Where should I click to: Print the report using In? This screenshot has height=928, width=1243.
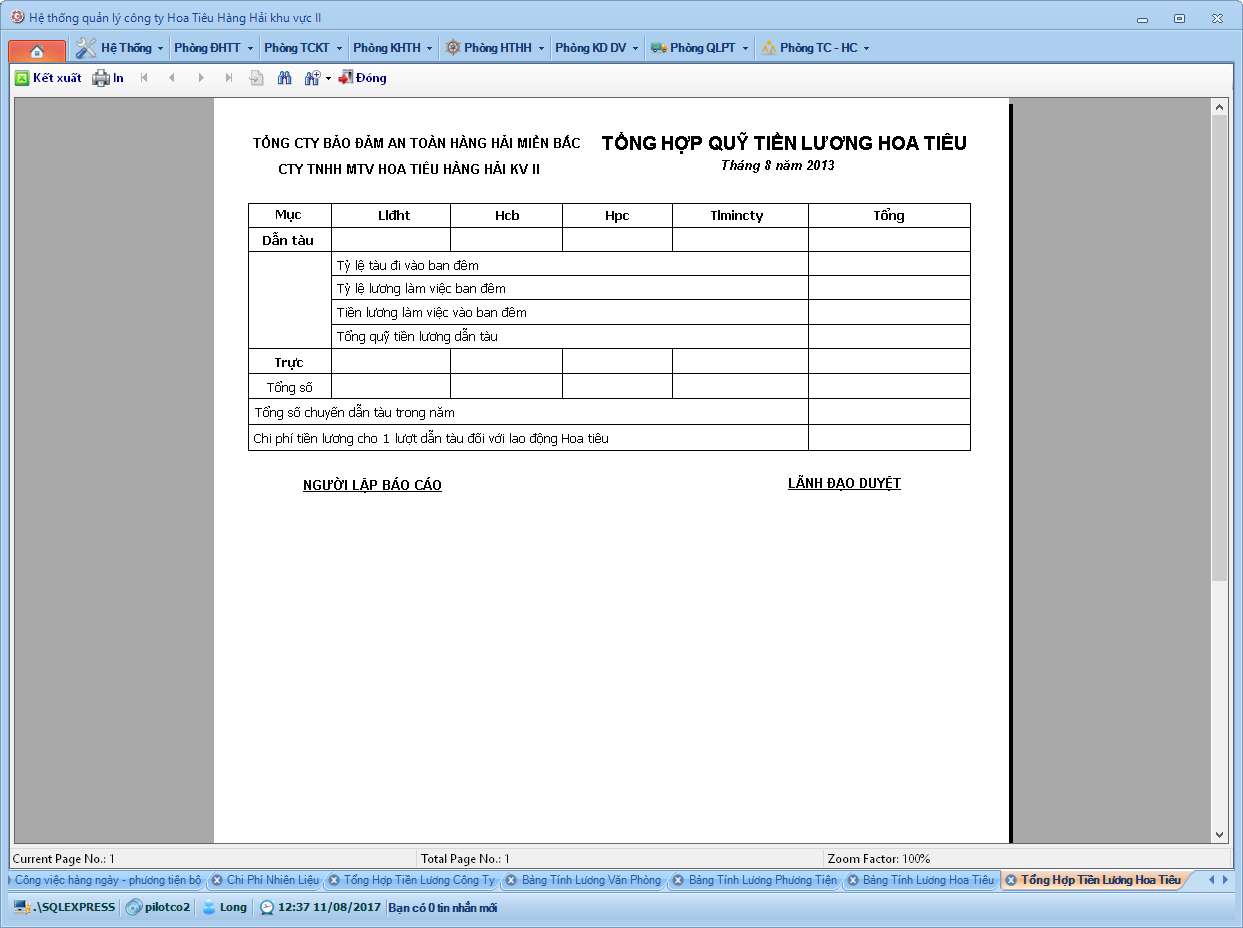[x=108, y=78]
